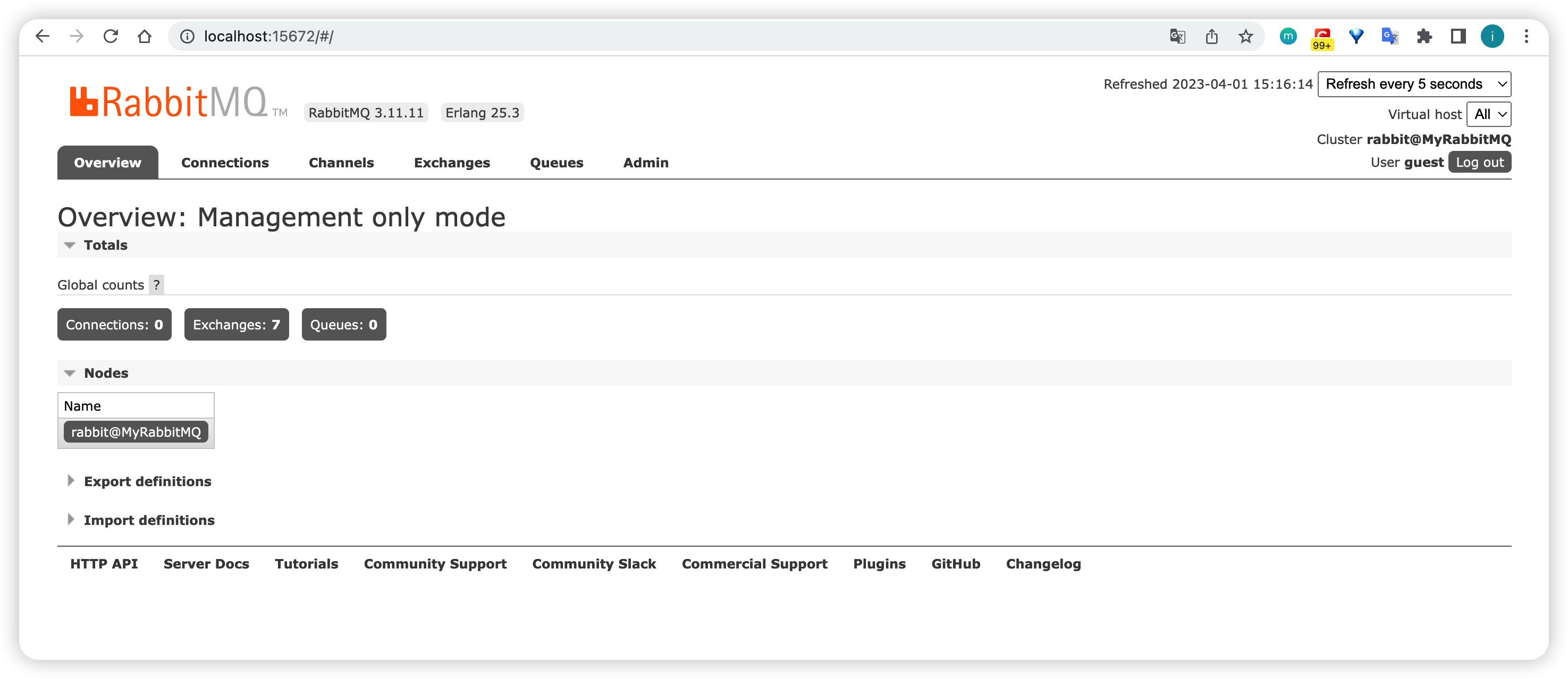Switch to the Exchanges tab

pos(452,163)
